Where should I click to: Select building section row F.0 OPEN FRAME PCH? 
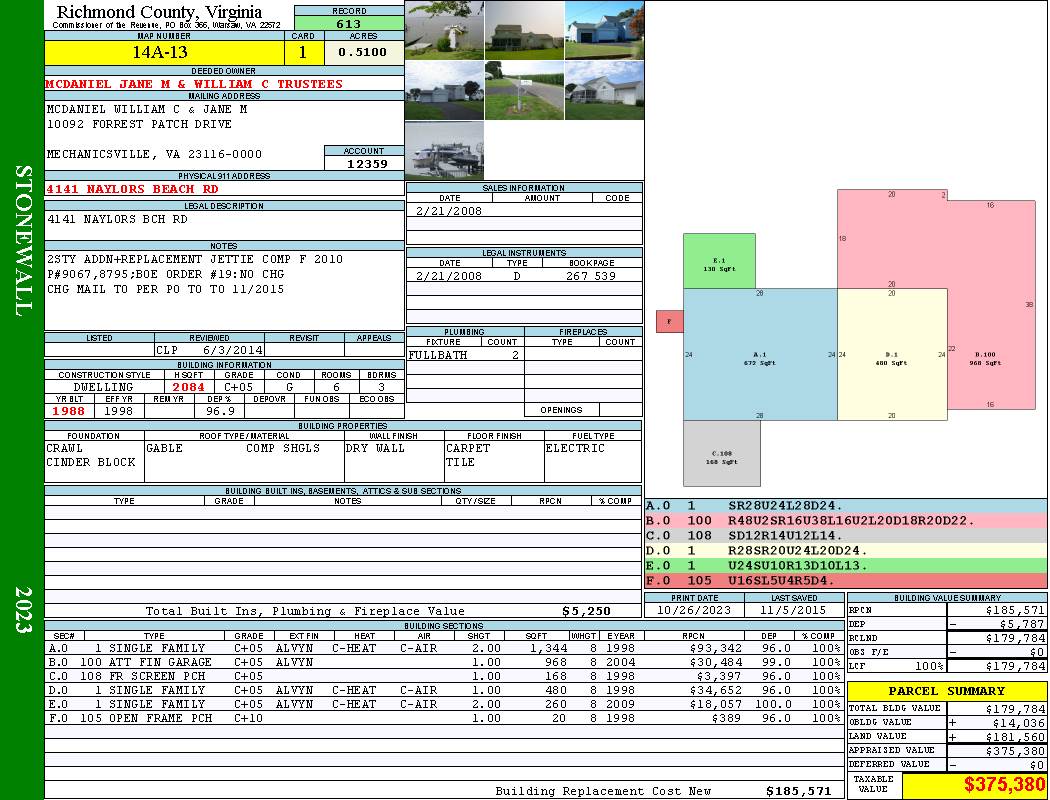coord(444,718)
